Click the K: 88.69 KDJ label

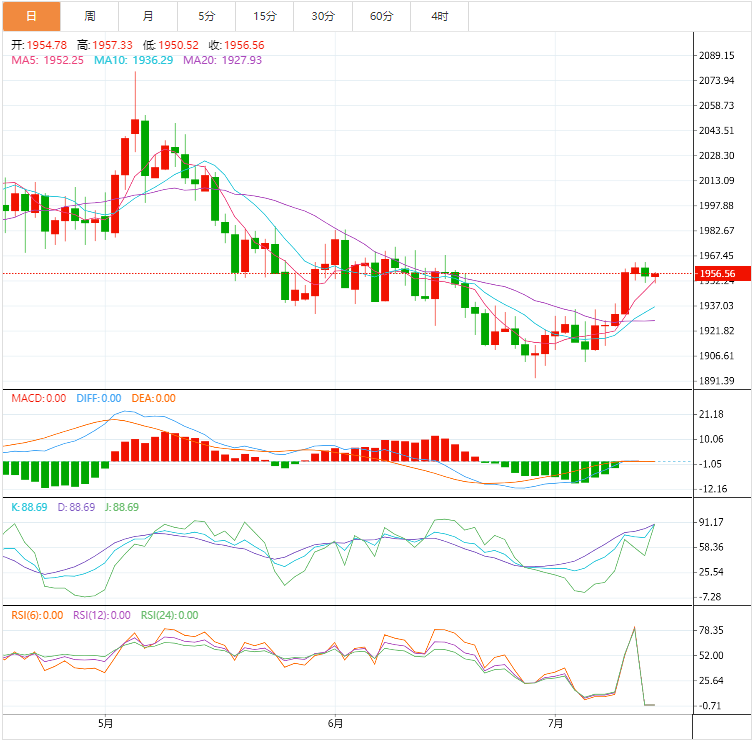click(29, 507)
